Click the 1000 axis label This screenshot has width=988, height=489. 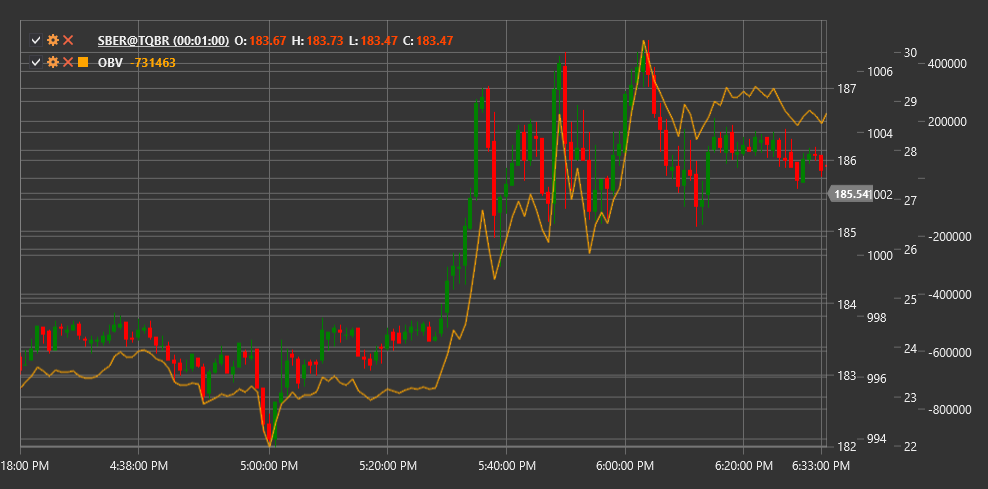880,256
